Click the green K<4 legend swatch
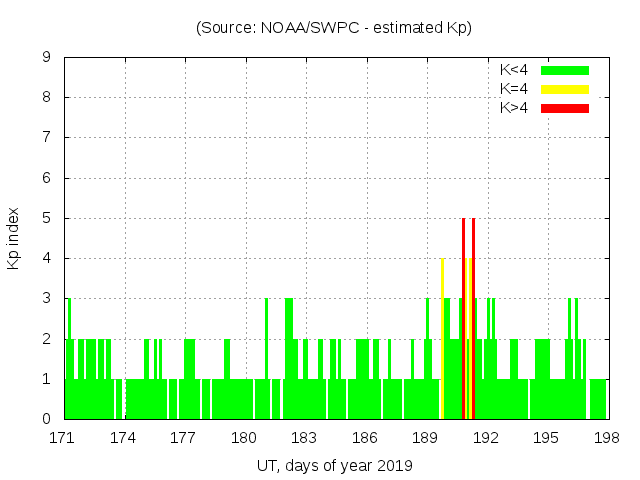 [565, 70]
